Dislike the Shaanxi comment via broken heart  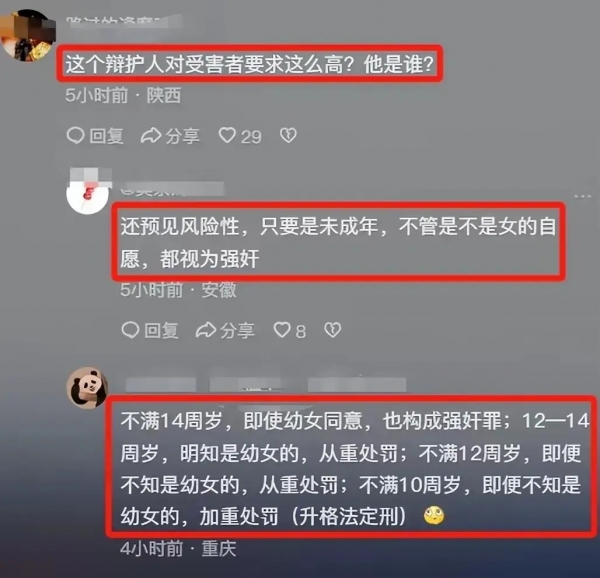click(x=288, y=135)
